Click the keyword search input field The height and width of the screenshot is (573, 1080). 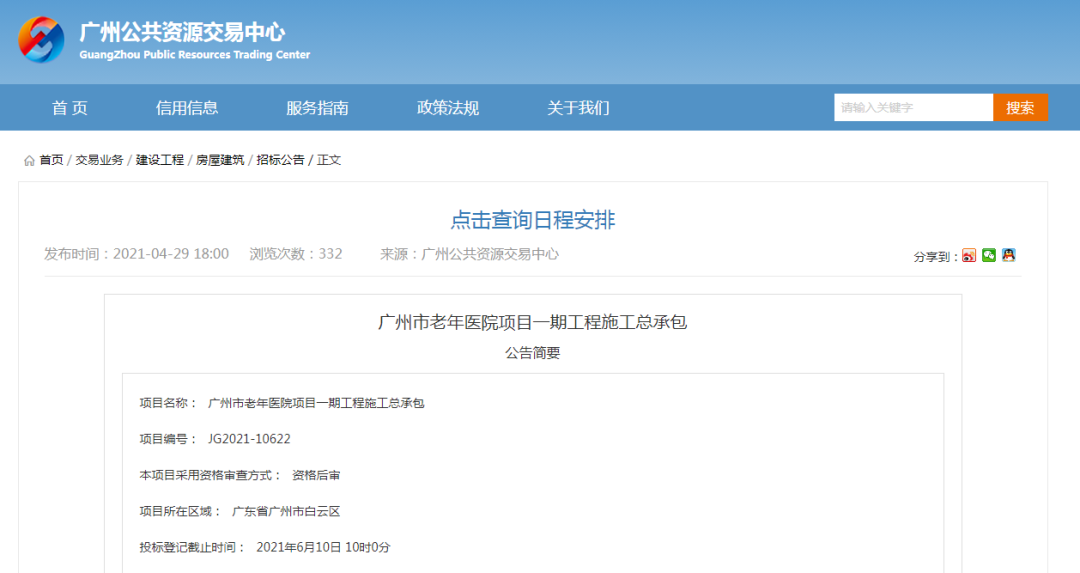pyautogui.click(x=913, y=108)
